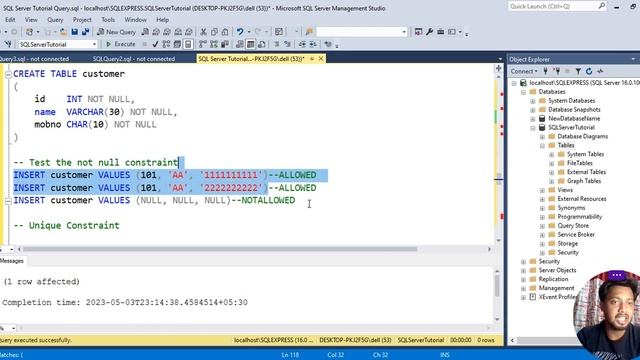The height and width of the screenshot is (360, 640).
Task: Click Object Explorer Refresh icon
Action: pos(589,71)
